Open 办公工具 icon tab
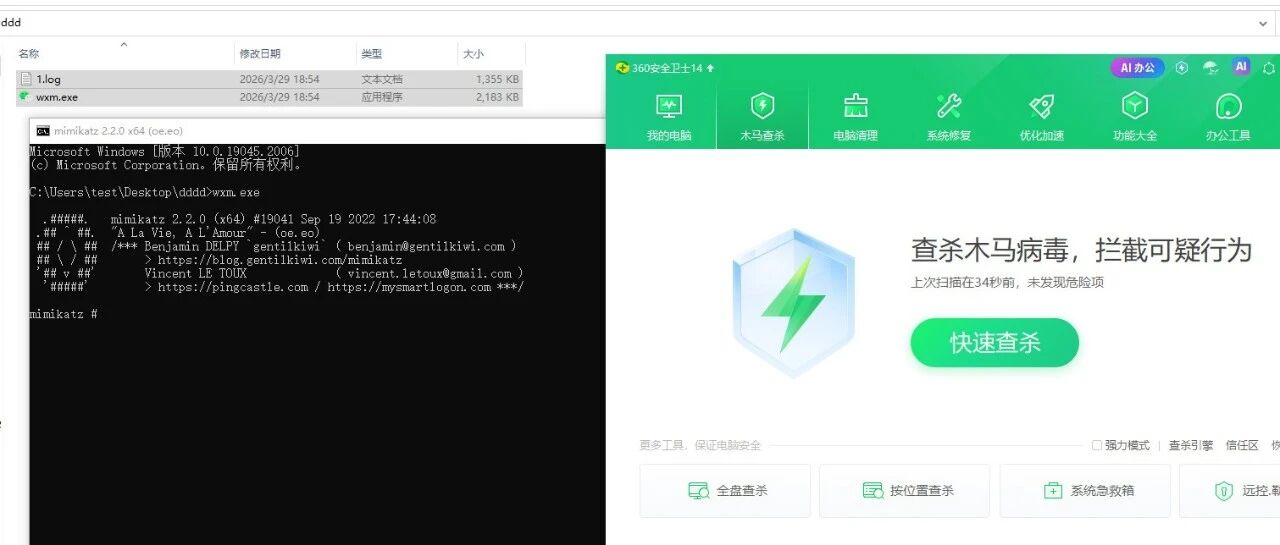Screen dimensions: 1280x545 [x=1228, y=117]
